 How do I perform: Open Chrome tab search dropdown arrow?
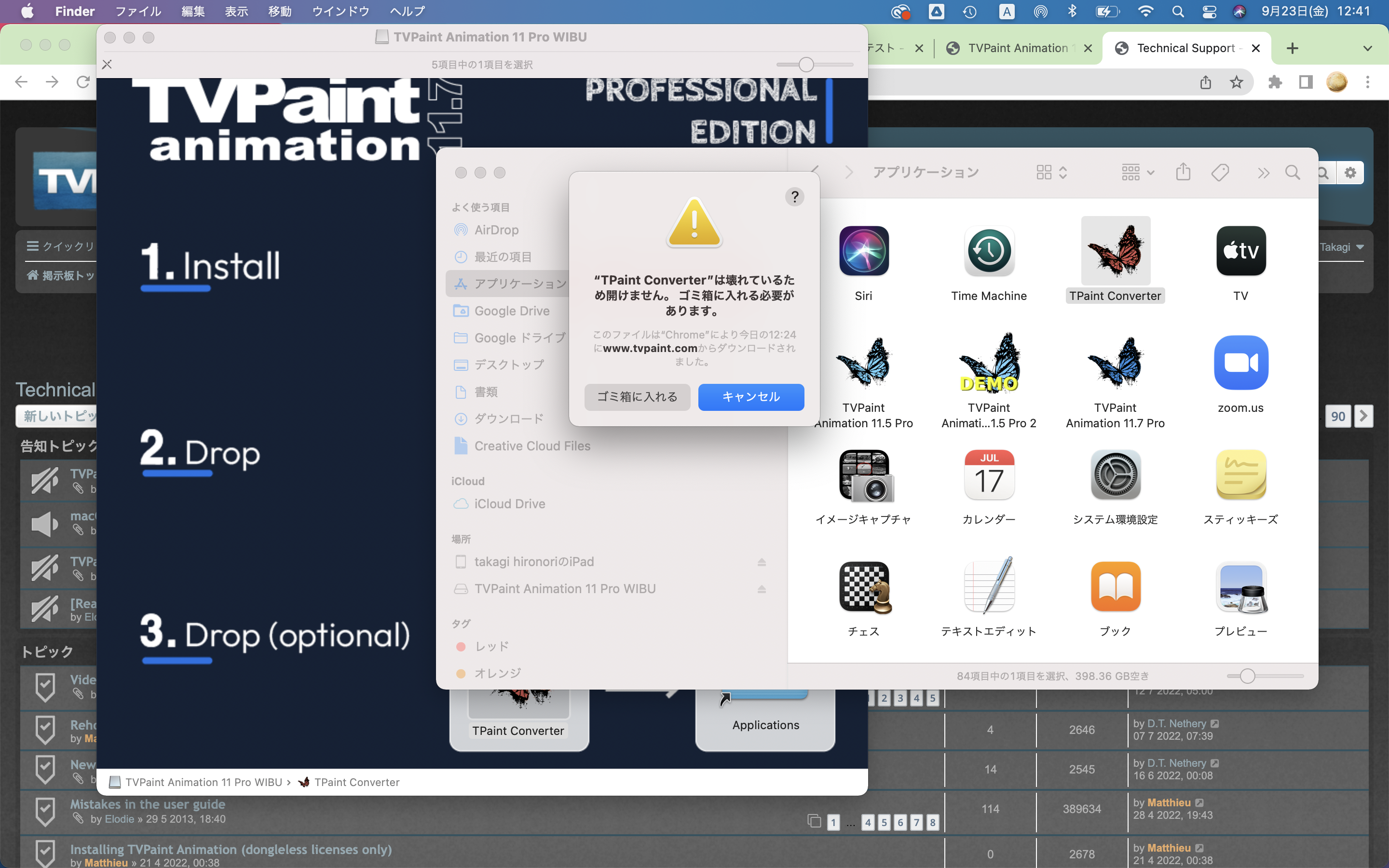pyautogui.click(x=1368, y=48)
